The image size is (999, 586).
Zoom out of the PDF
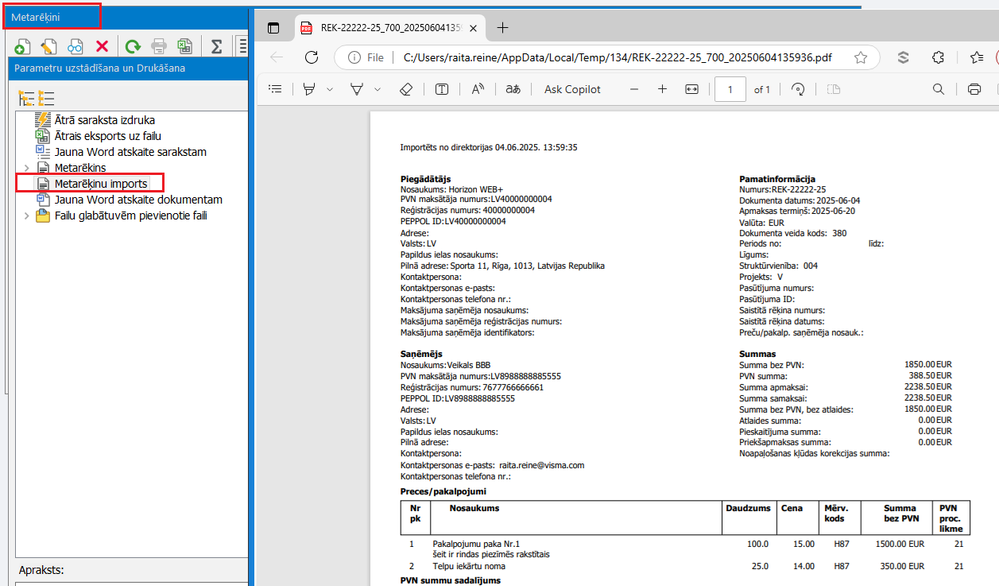634,89
